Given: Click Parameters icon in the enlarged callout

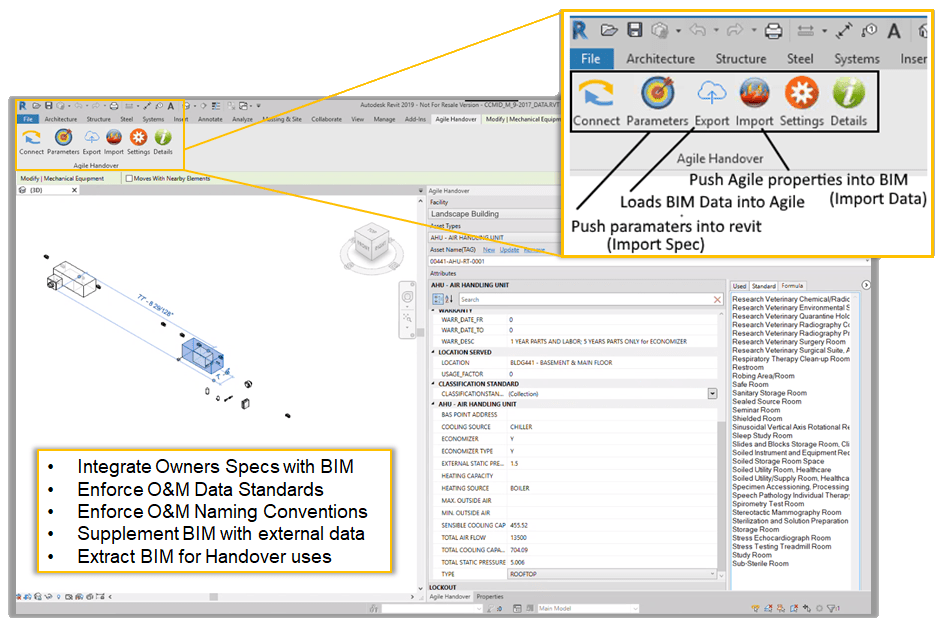Looking at the screenshot, I should click(657, 93).
